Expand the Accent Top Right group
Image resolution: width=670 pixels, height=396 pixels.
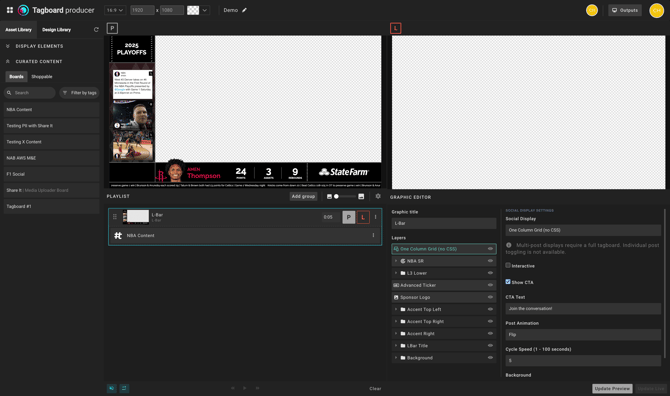[x=396, y=321]
